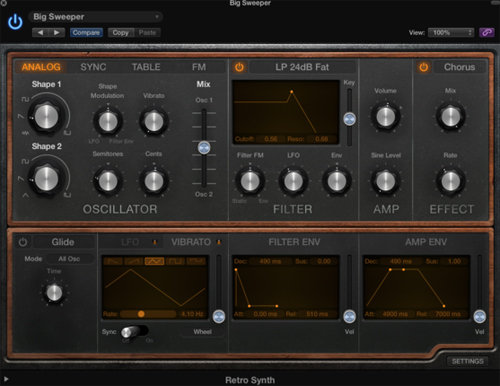The width and height of the screenshot is (500, 386).
Task: Click the Filter Env Vel slider handle
Action: tap(349, 316)
